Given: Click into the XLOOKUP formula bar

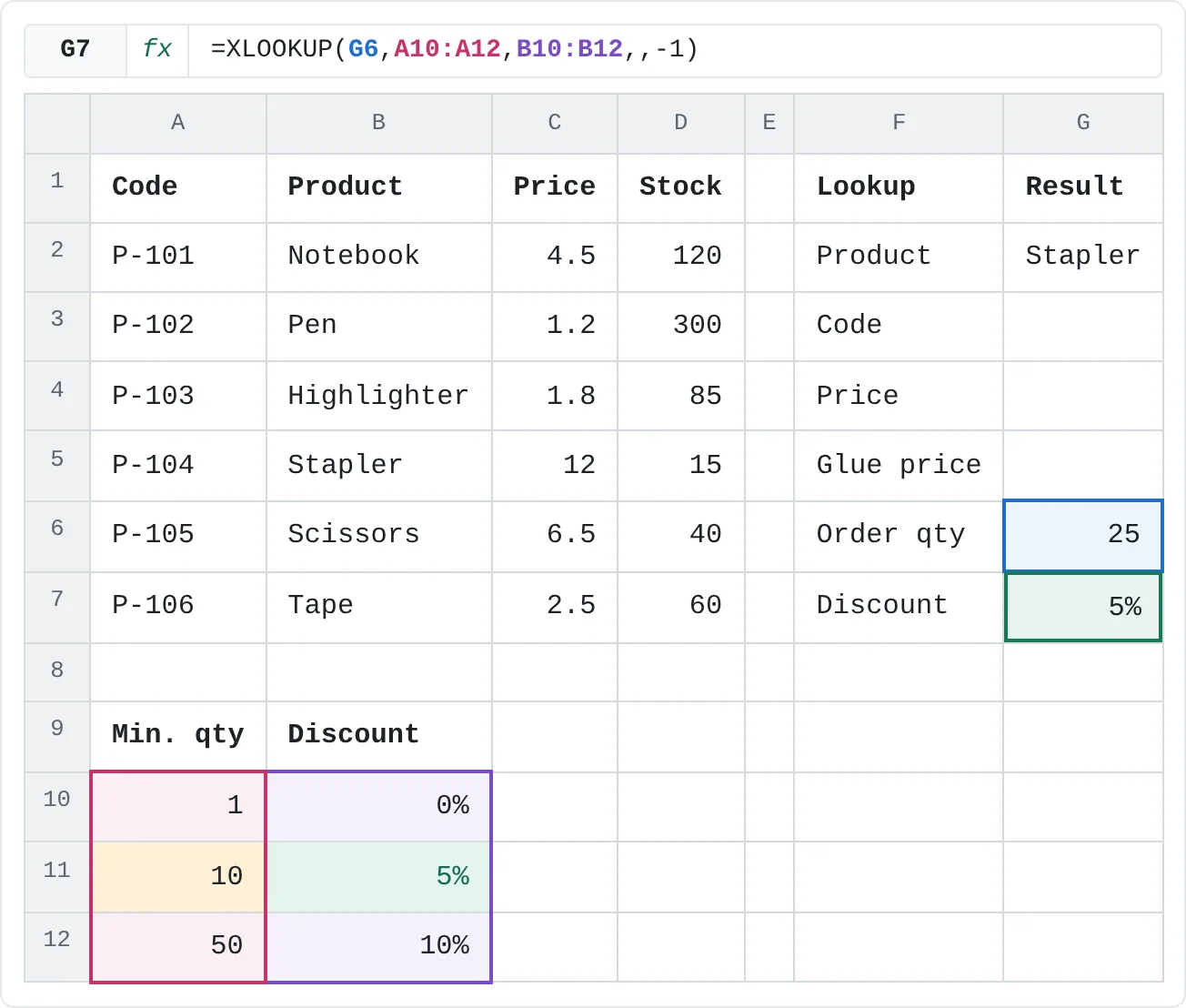Looking at the screenshot, I should pos(674,49).
